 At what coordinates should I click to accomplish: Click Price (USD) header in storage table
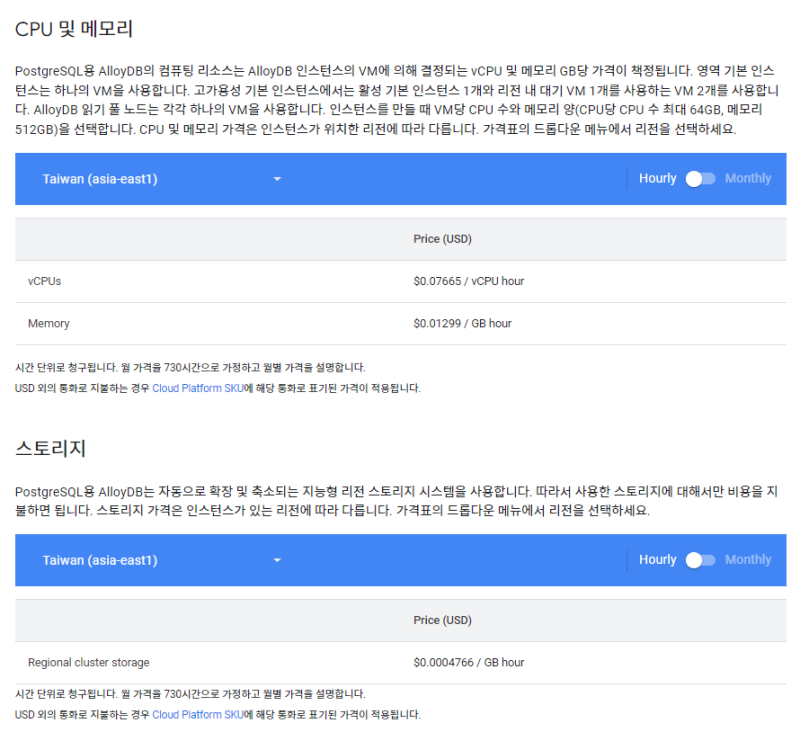tap(442, 620)
